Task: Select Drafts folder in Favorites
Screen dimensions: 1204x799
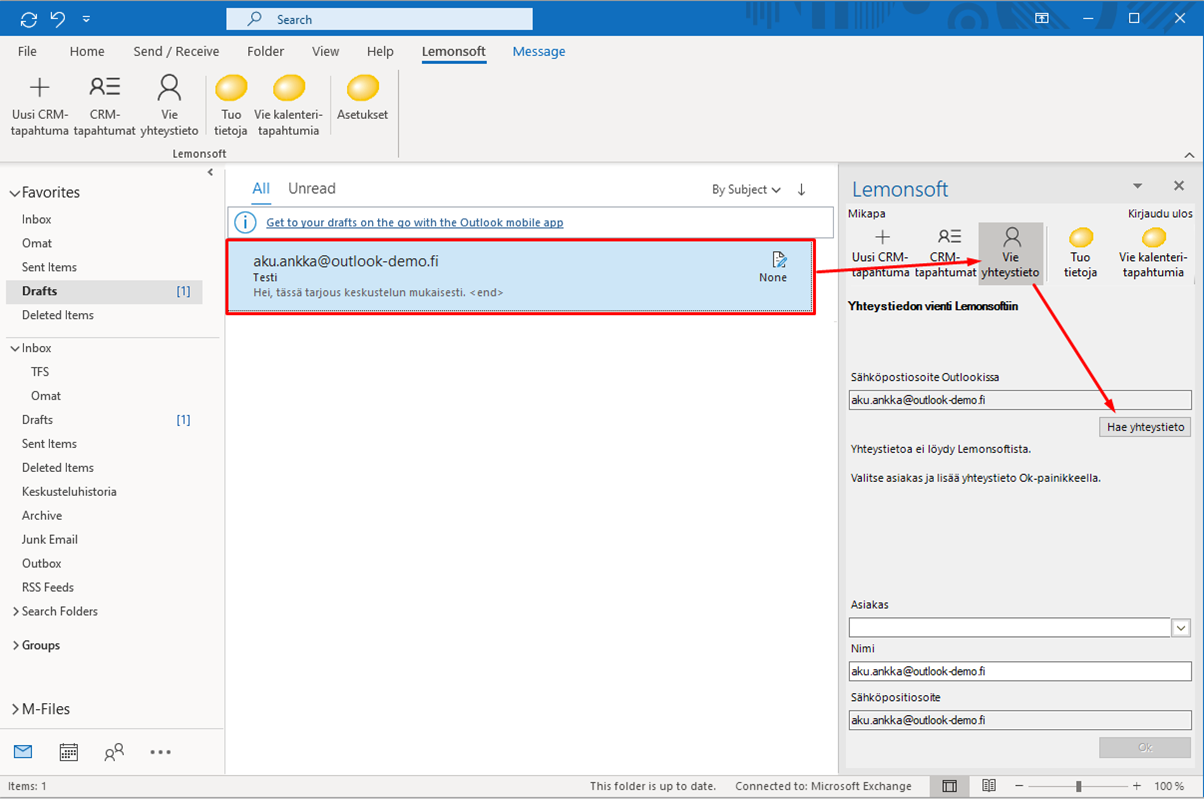Action: (104, 291)
